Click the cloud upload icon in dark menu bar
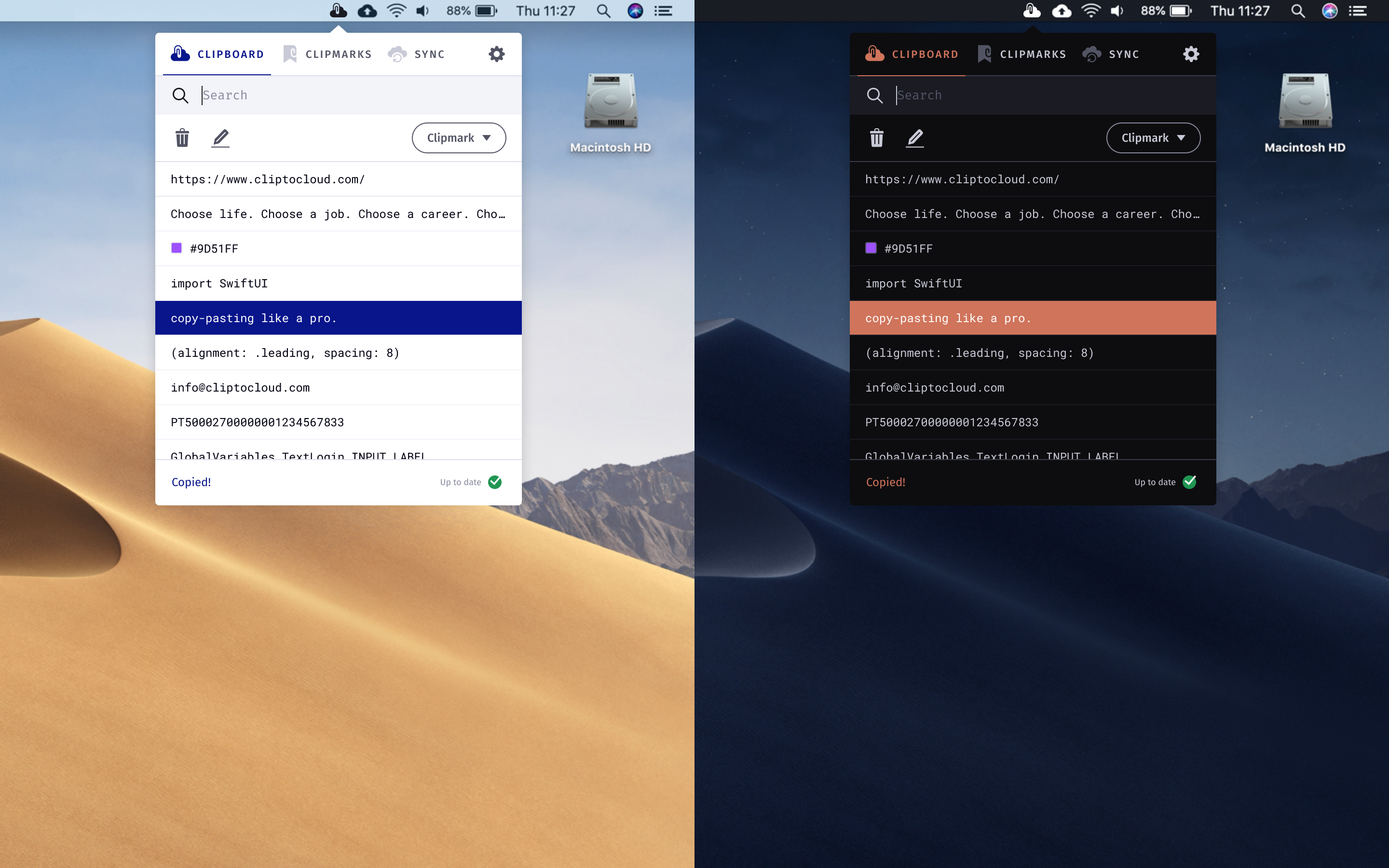The image size is (1389, 868). (1062, 11)
